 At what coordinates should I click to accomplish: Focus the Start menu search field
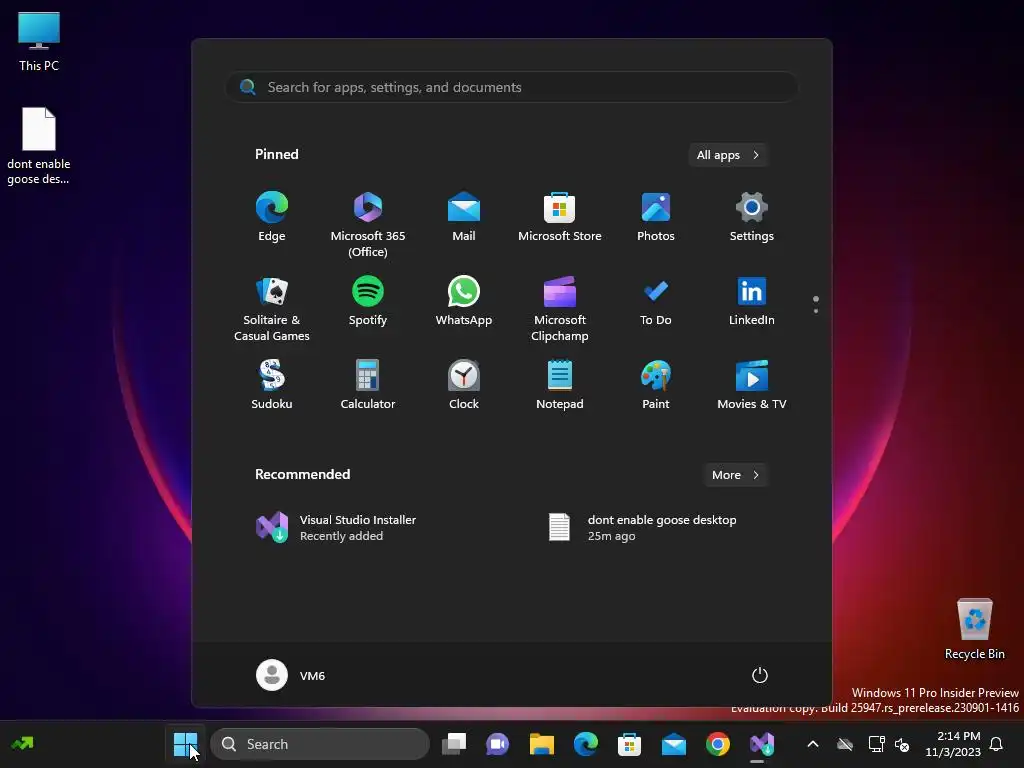click(512, 87)
